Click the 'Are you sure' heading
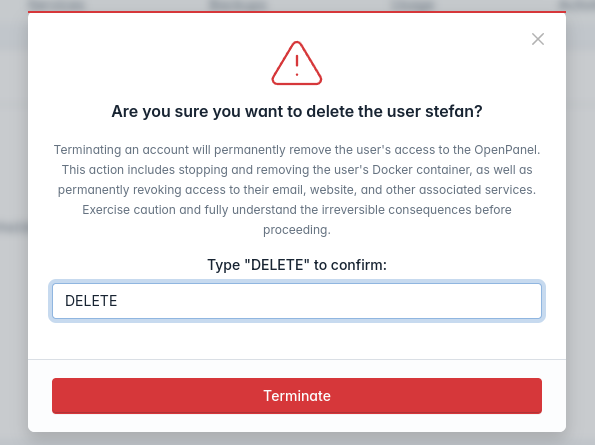 (x=297, y=112)
